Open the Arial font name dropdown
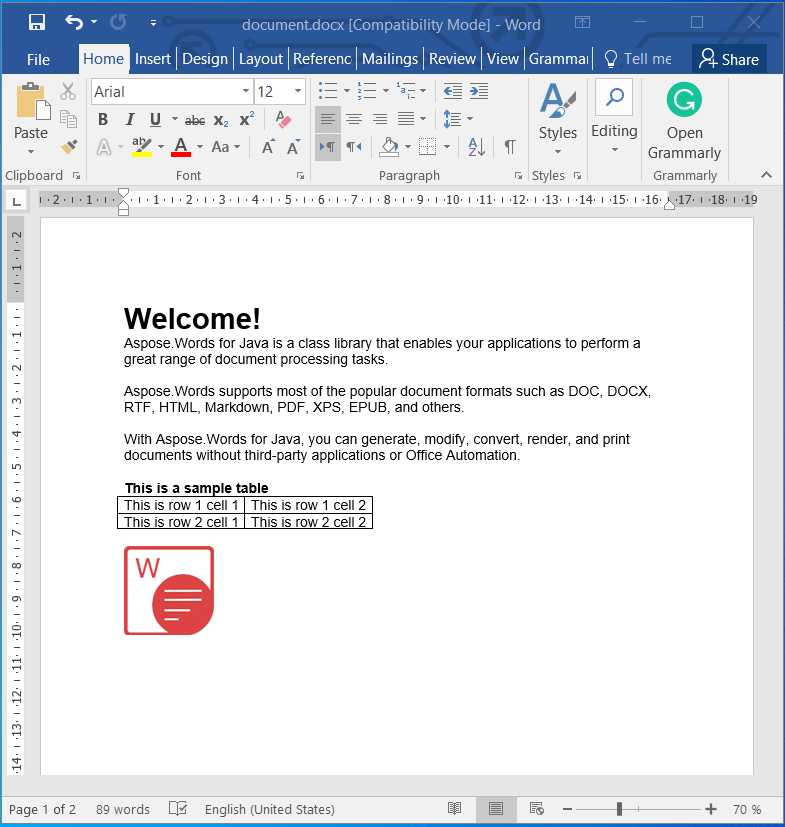785x827 pixels. tap(246, 92)
